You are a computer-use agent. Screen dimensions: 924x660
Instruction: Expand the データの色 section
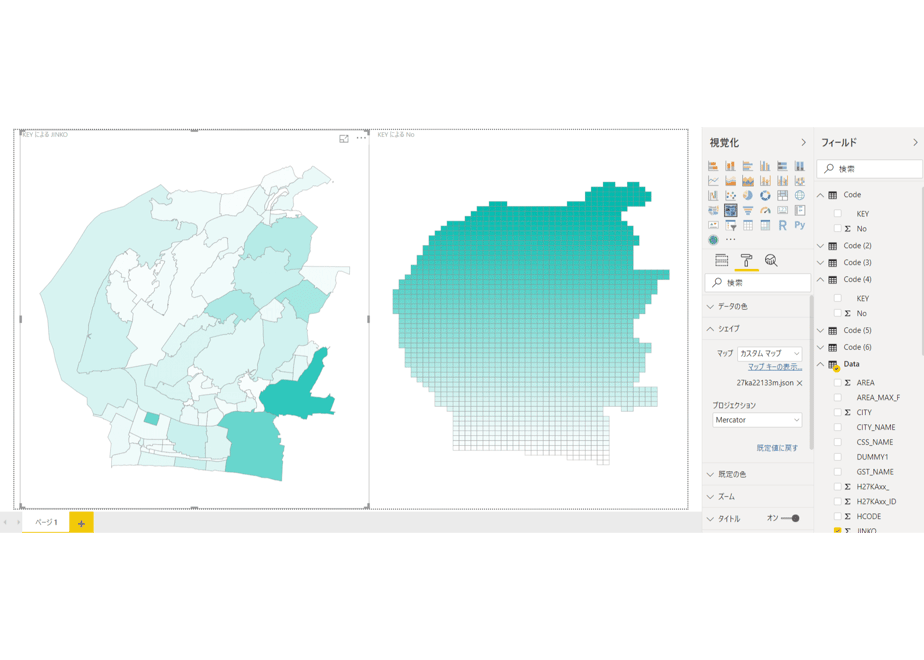(758, 306)
